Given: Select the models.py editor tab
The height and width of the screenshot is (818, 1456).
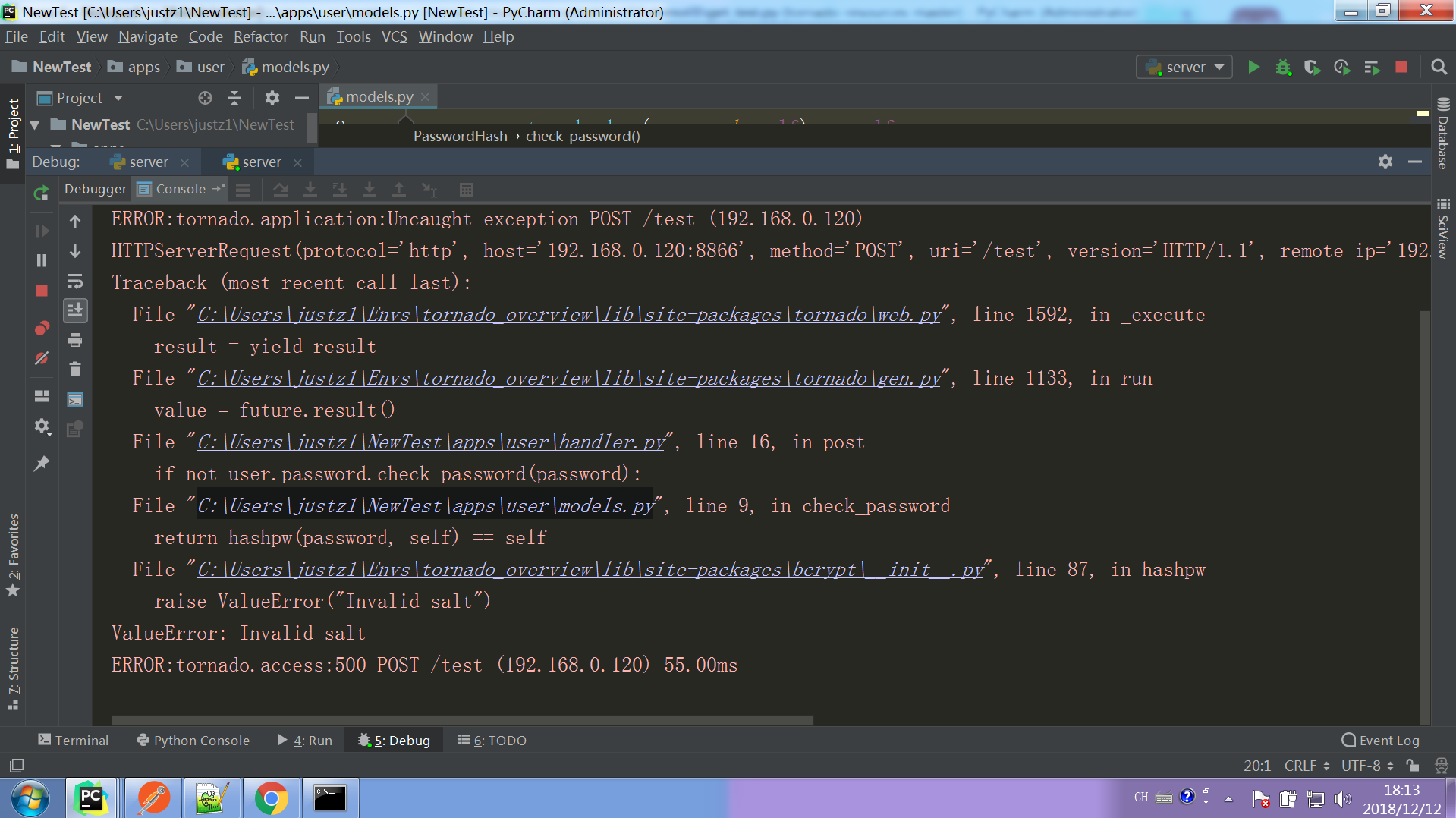Looking at the screenshot, I should pyautogui.click(x=379, y=96).
